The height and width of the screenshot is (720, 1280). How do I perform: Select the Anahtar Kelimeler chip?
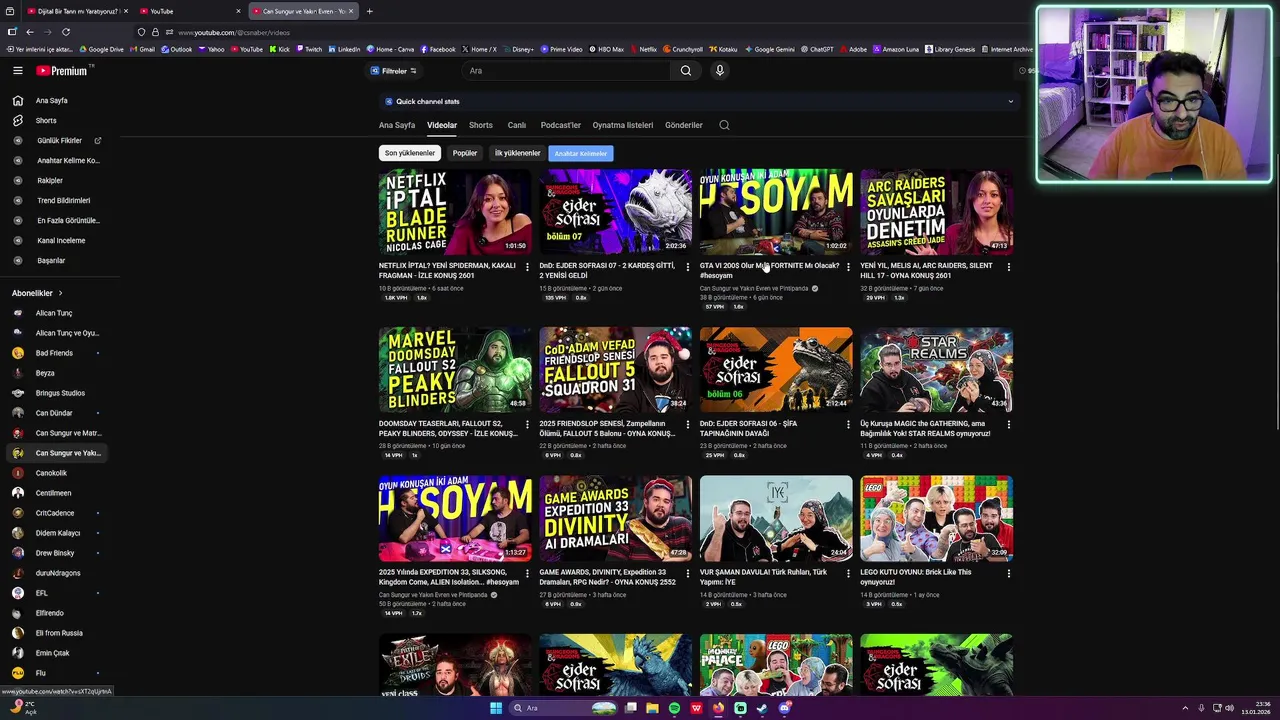coord(581,153)
